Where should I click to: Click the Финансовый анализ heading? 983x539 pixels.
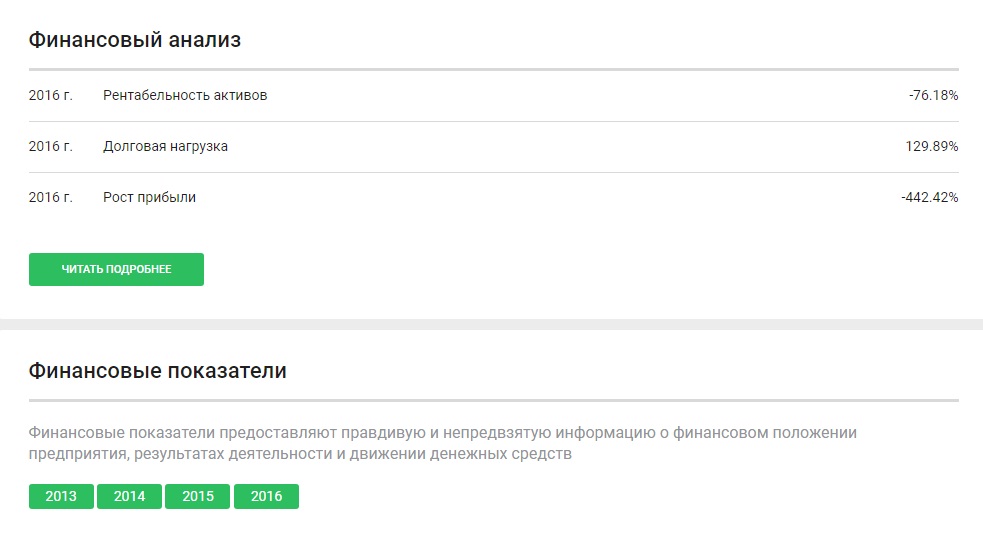134,40
